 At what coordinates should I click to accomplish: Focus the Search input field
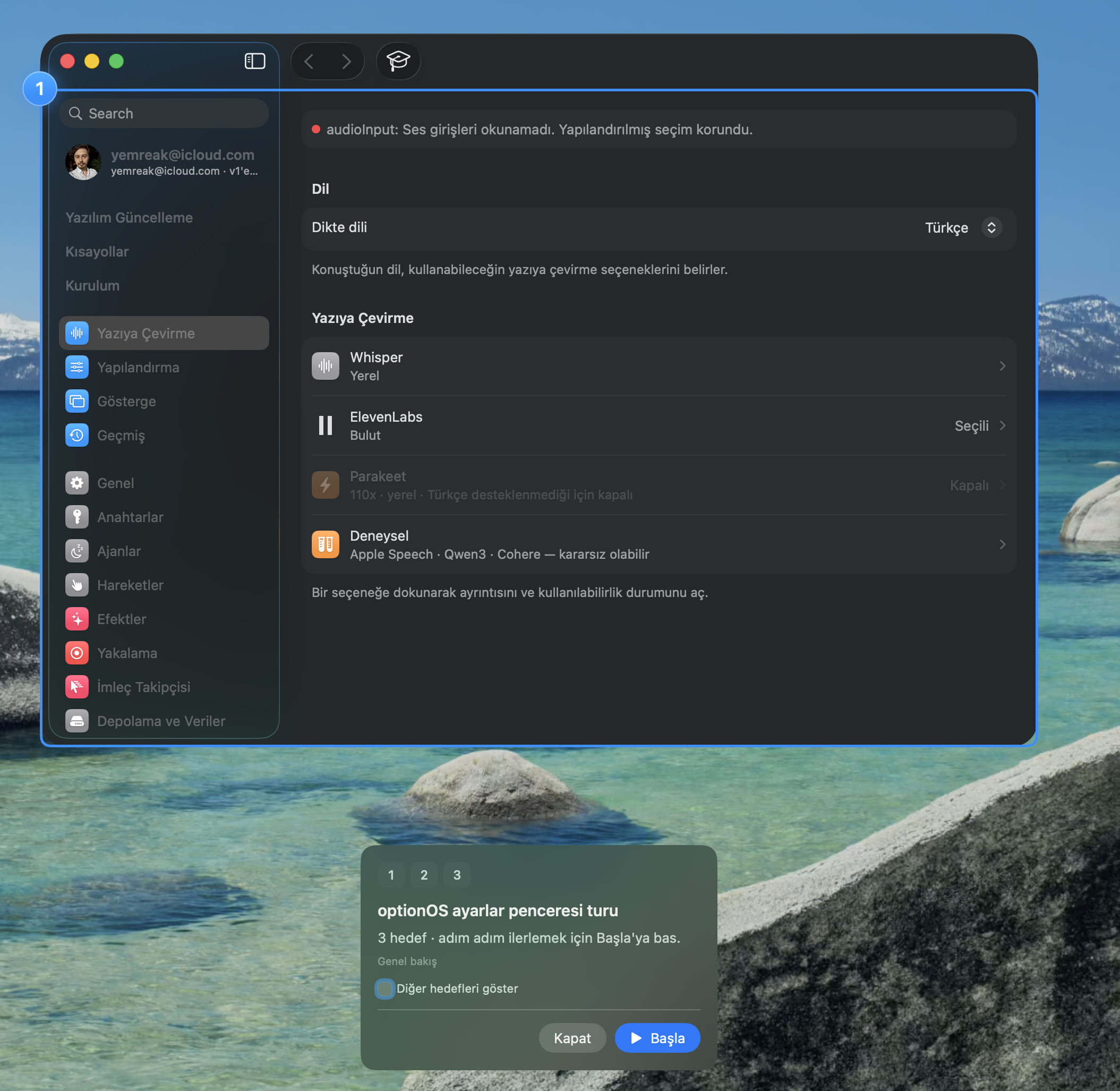[164, 114]
